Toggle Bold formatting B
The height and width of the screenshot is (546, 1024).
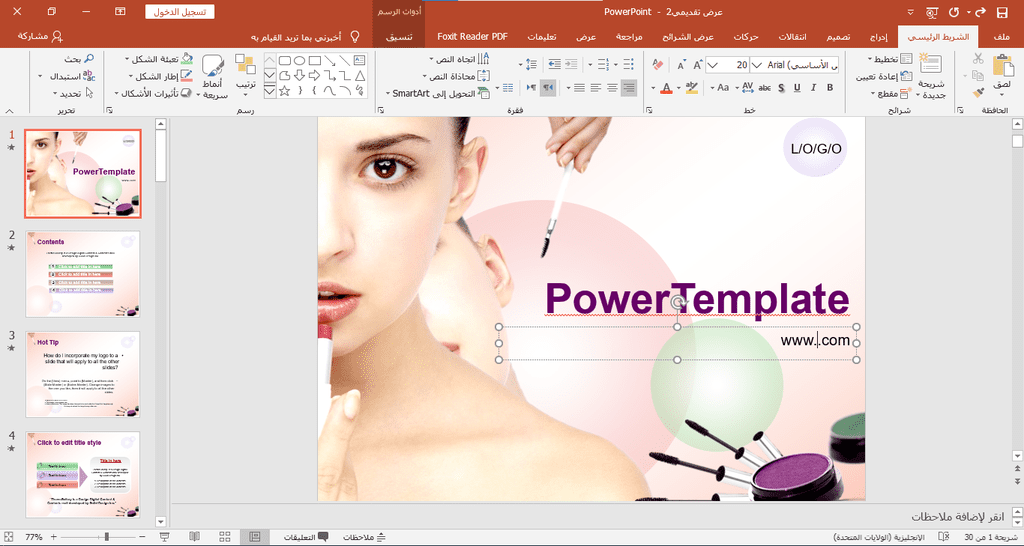tap(830, 88)
